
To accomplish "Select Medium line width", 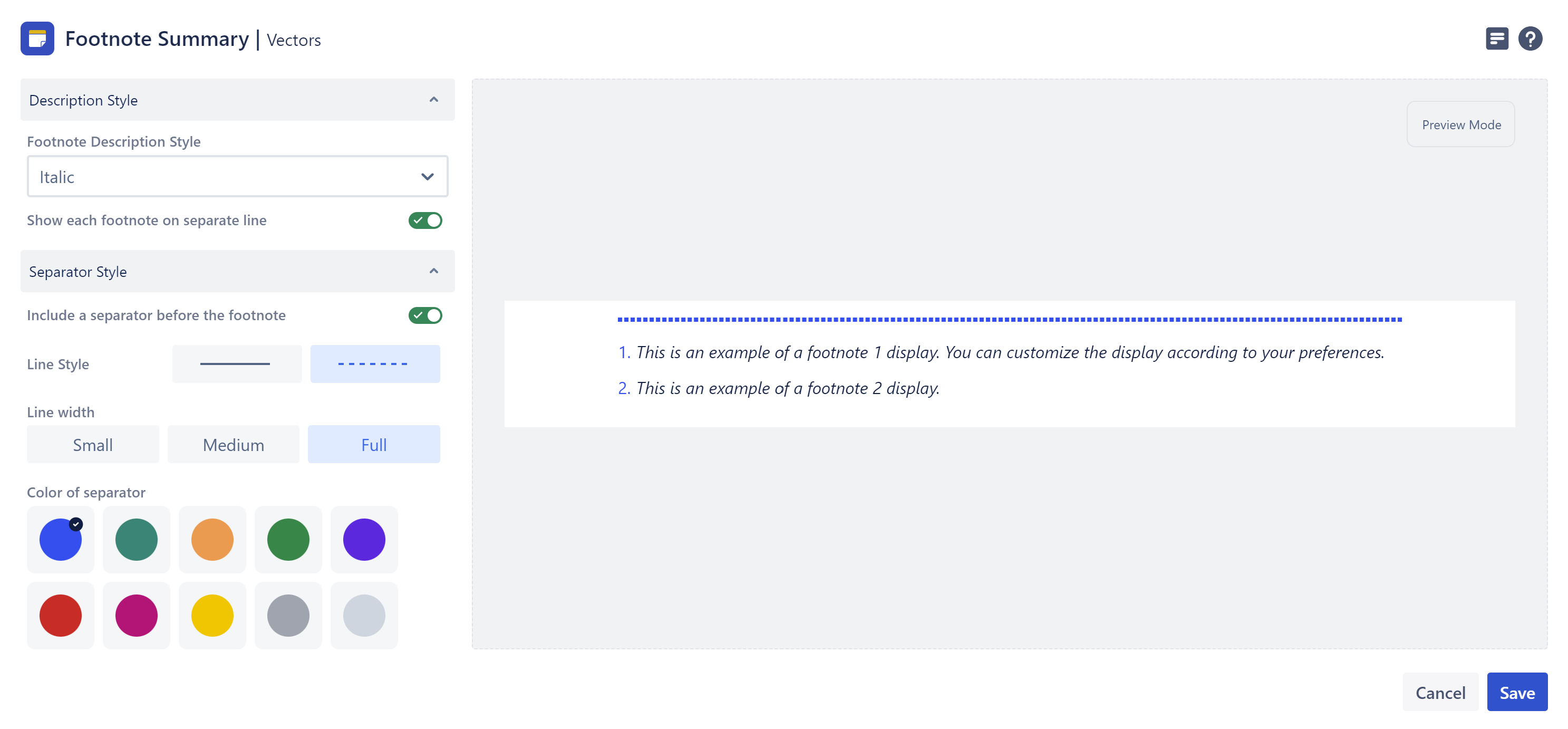I will pos(233,444).
